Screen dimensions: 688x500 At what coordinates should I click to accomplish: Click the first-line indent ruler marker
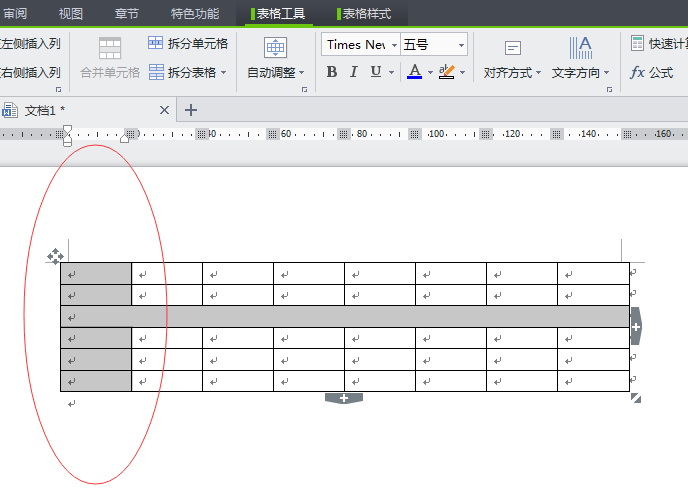click(x=67, y=129)
